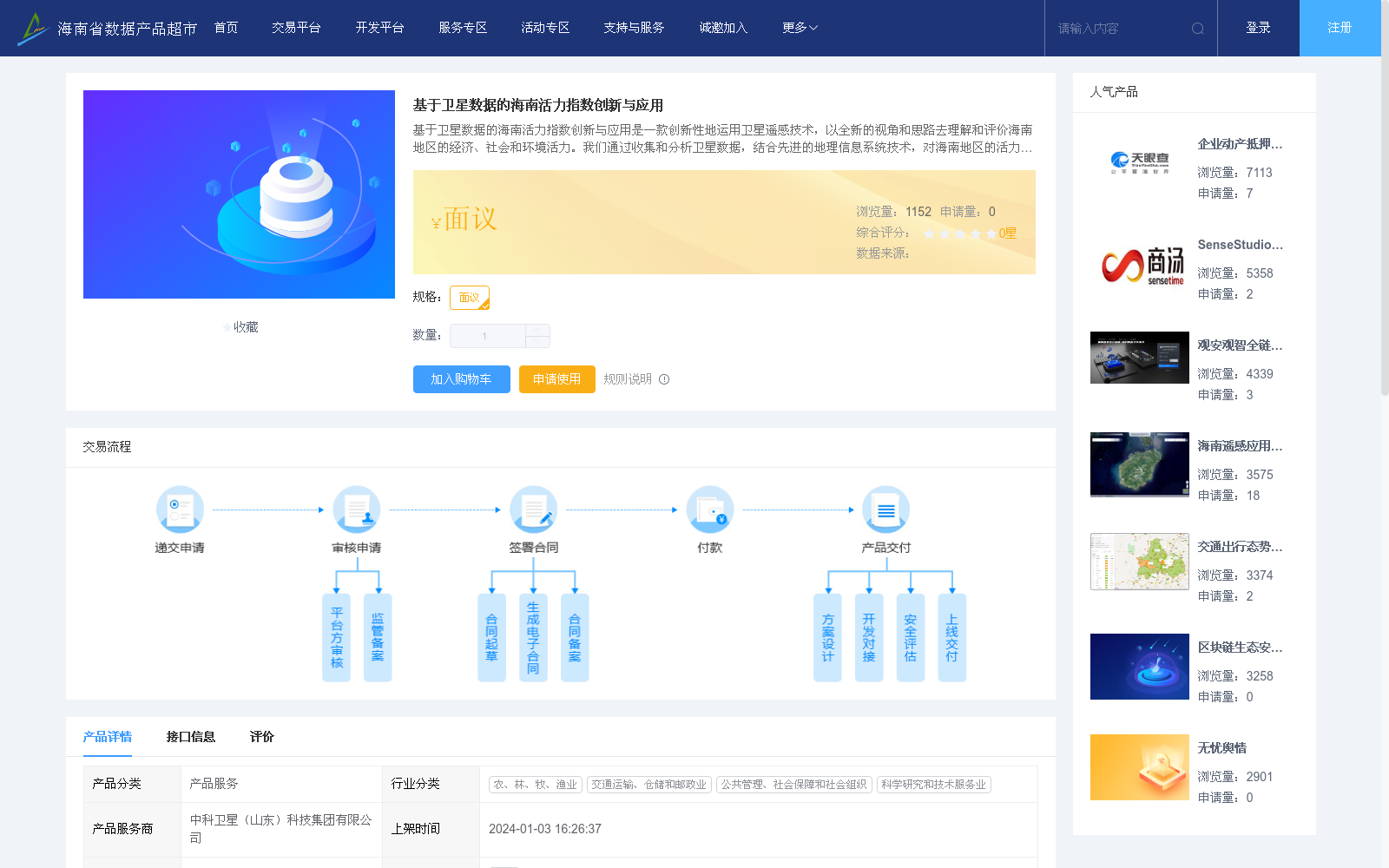The image size is (1389, 868).
Task: Click the 安全评估 sub-step box
Action: coord(911,637)
